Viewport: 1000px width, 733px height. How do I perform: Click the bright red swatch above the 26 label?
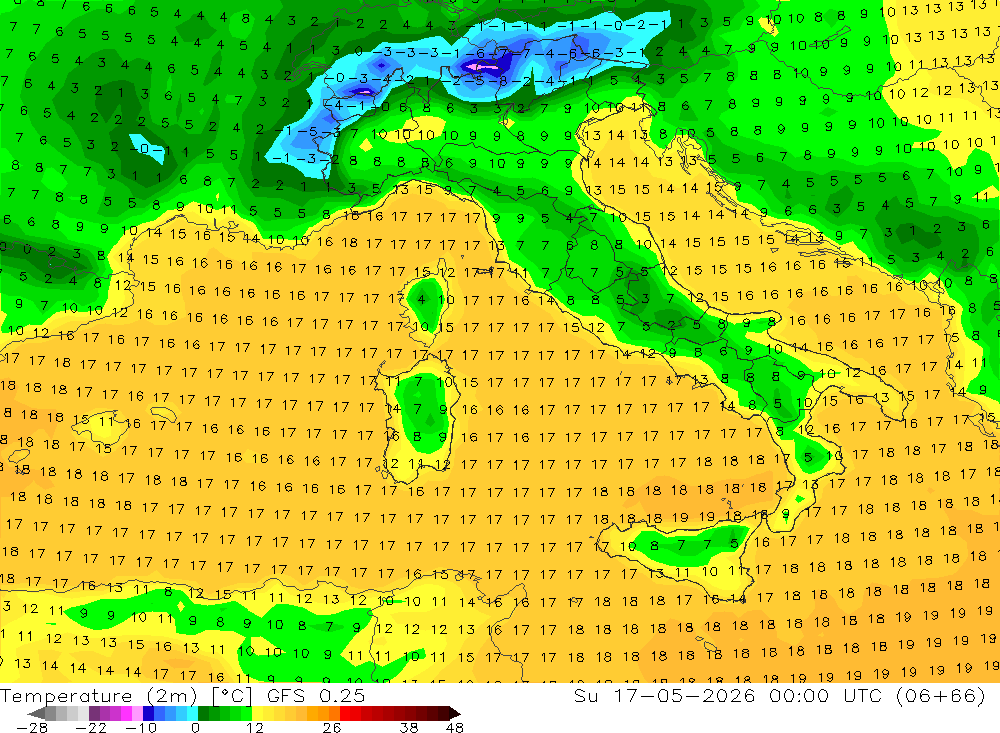pyautogui.click(x=345, y=713)
